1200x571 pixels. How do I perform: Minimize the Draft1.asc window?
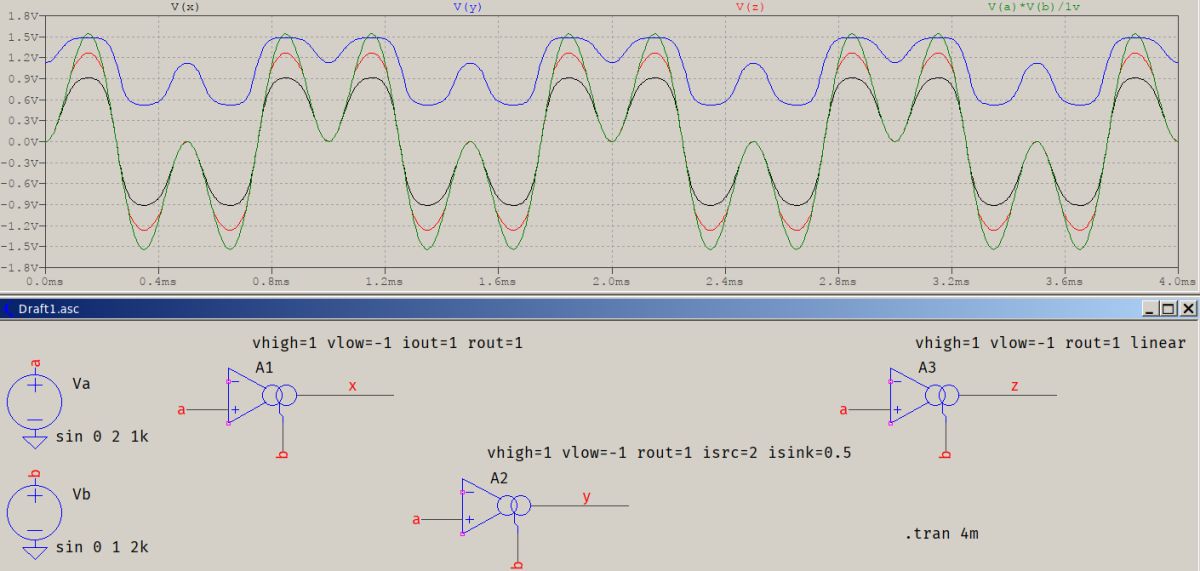tap(1151, 309)
